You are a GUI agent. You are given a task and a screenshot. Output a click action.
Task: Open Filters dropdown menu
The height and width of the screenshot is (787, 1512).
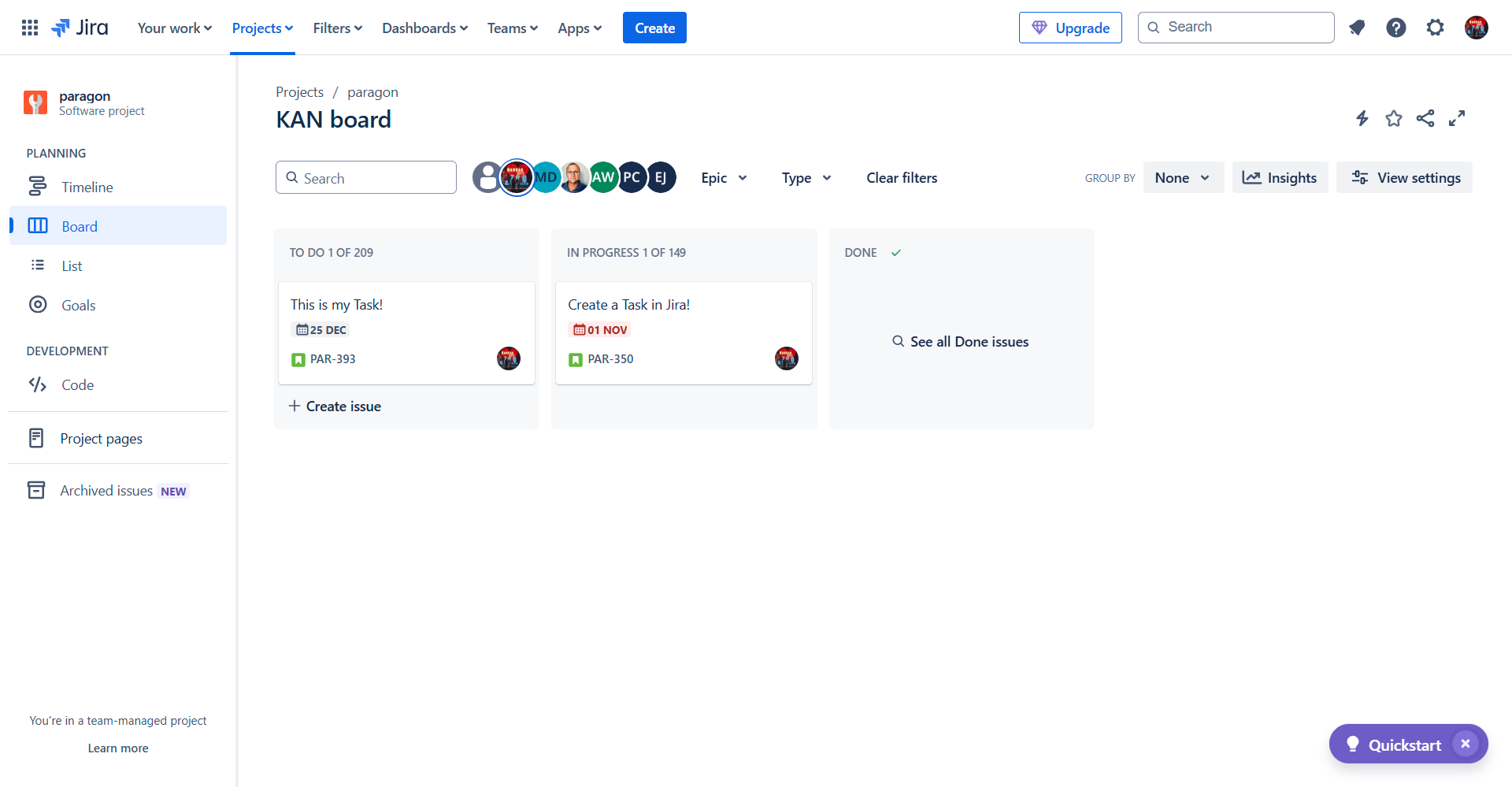tap(337, 28)
